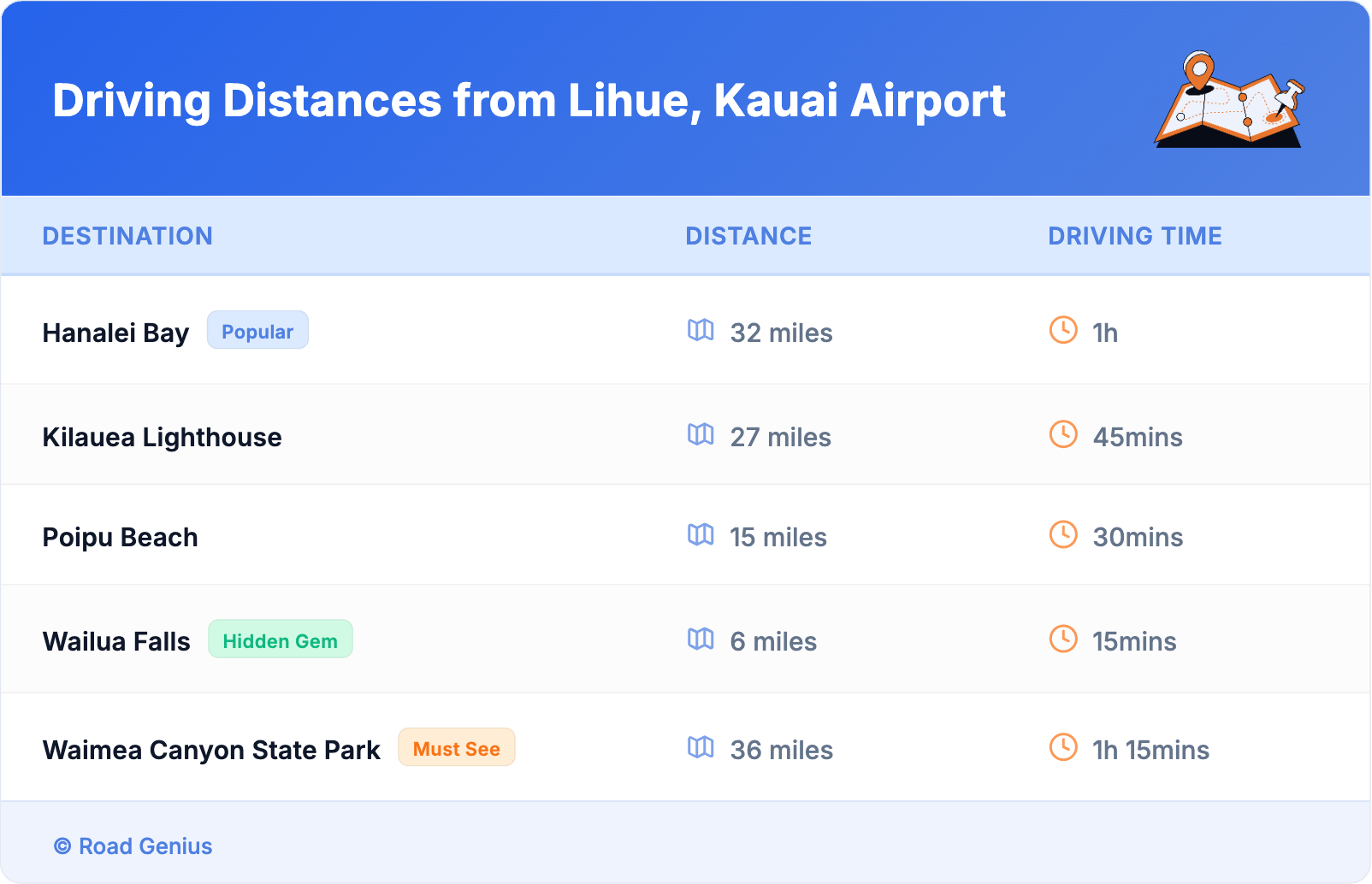Click the clock icon beside 1h 15mins
The image size is (1372, 884).
click(x=1063, y=747)
